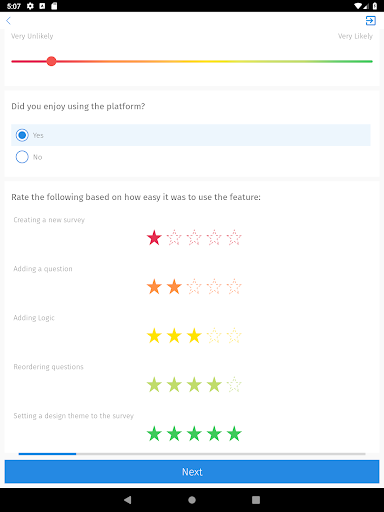Click green end of likelihood slider
The width and height of the screenshot is (384, 512).
[x=369, y=61]
